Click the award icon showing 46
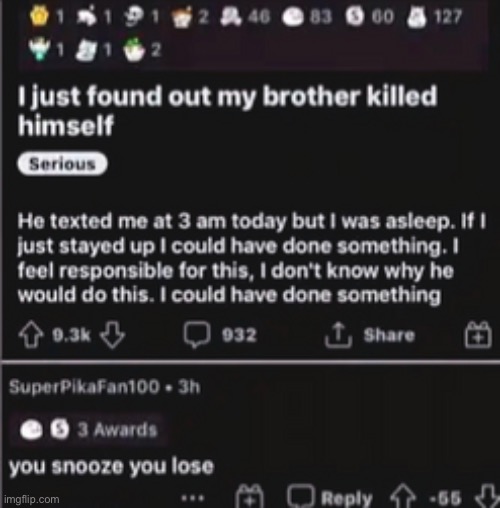500x508 pixels. (x=231, y=16)
